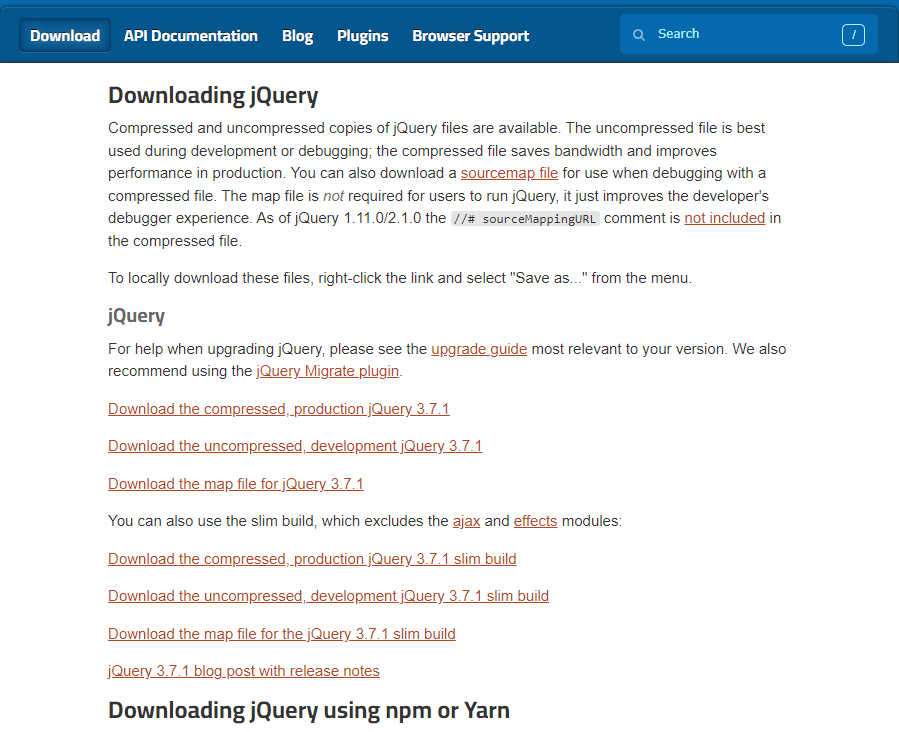The height and width of the screenshot is (732, 899).
Task: Open the Download nav tab
Action: tap(65, 36)
